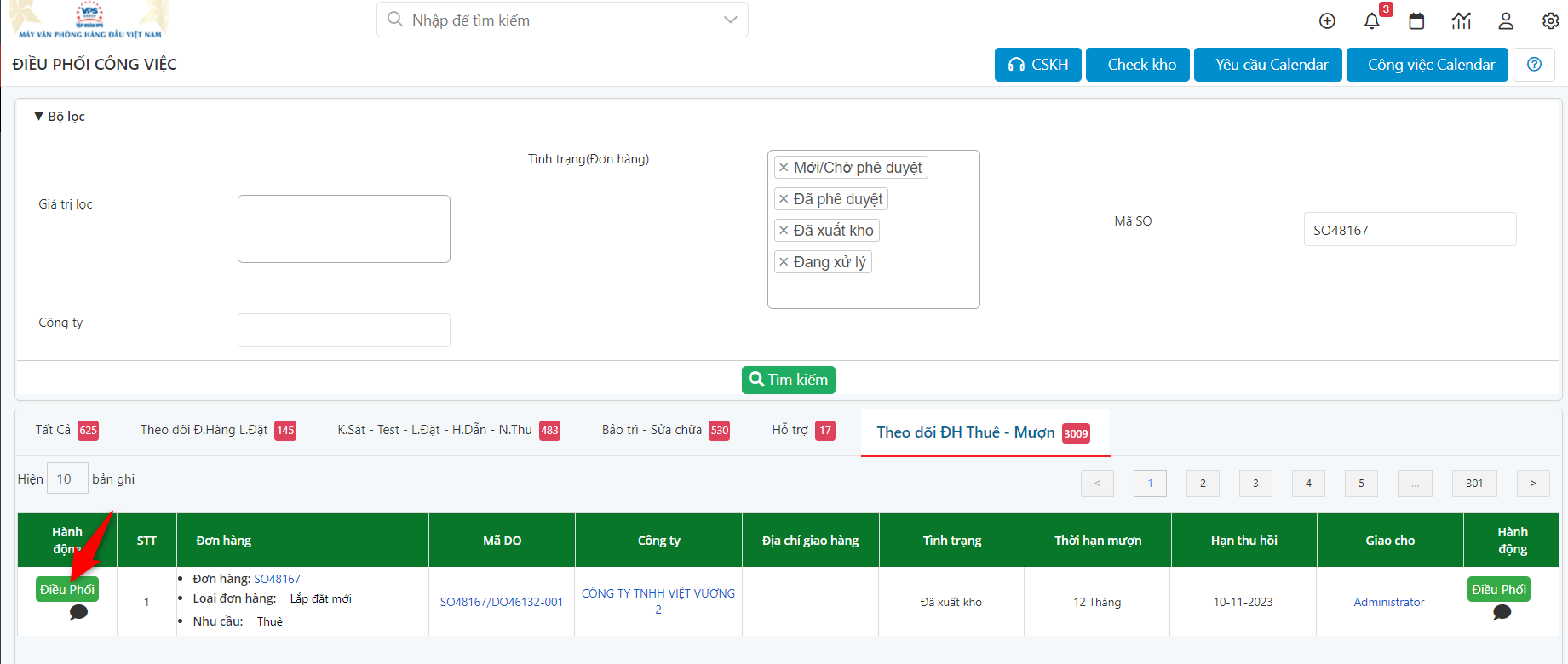1568x664 pixels.
Task: Click the Hạn thu hồi column header
Action: point(1244,541)
